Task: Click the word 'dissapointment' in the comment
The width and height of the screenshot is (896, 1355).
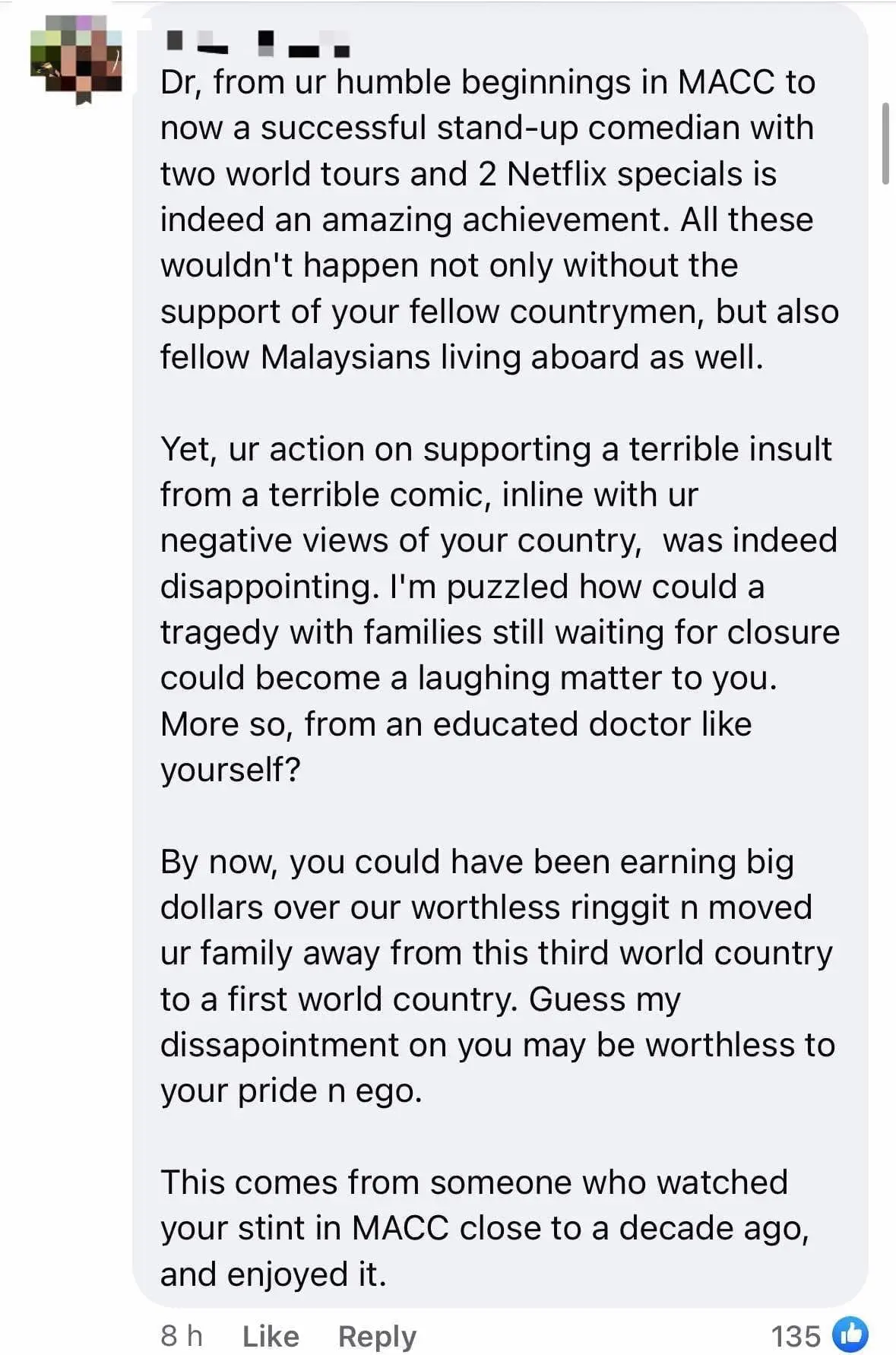Action: tap(279, 1045)
